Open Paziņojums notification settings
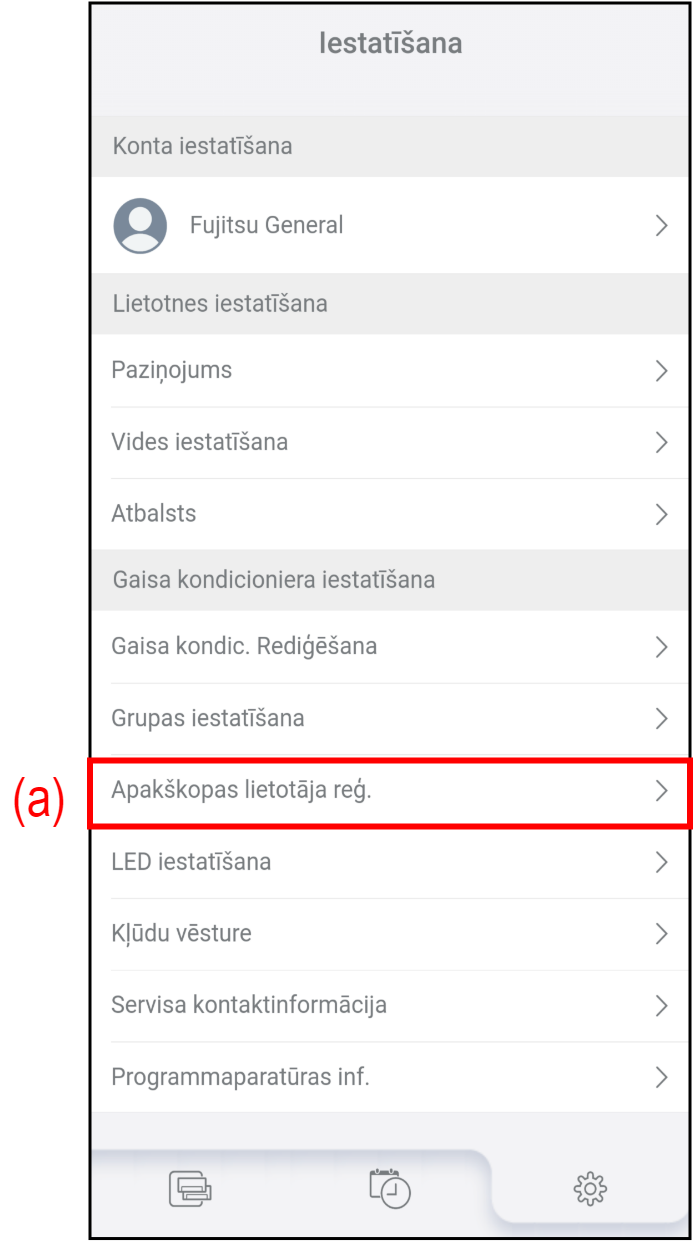The width and height of the screenshot is (696, 1243). click(x=390, y=370)
